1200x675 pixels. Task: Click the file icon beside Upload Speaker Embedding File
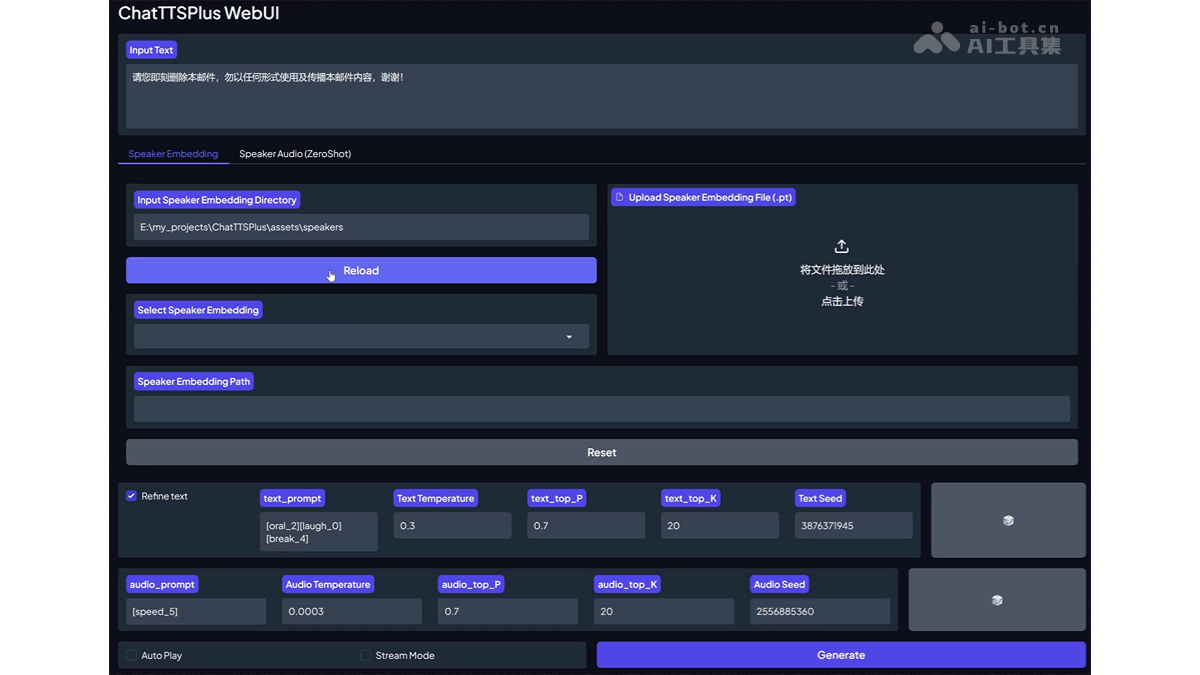[620, 198]
